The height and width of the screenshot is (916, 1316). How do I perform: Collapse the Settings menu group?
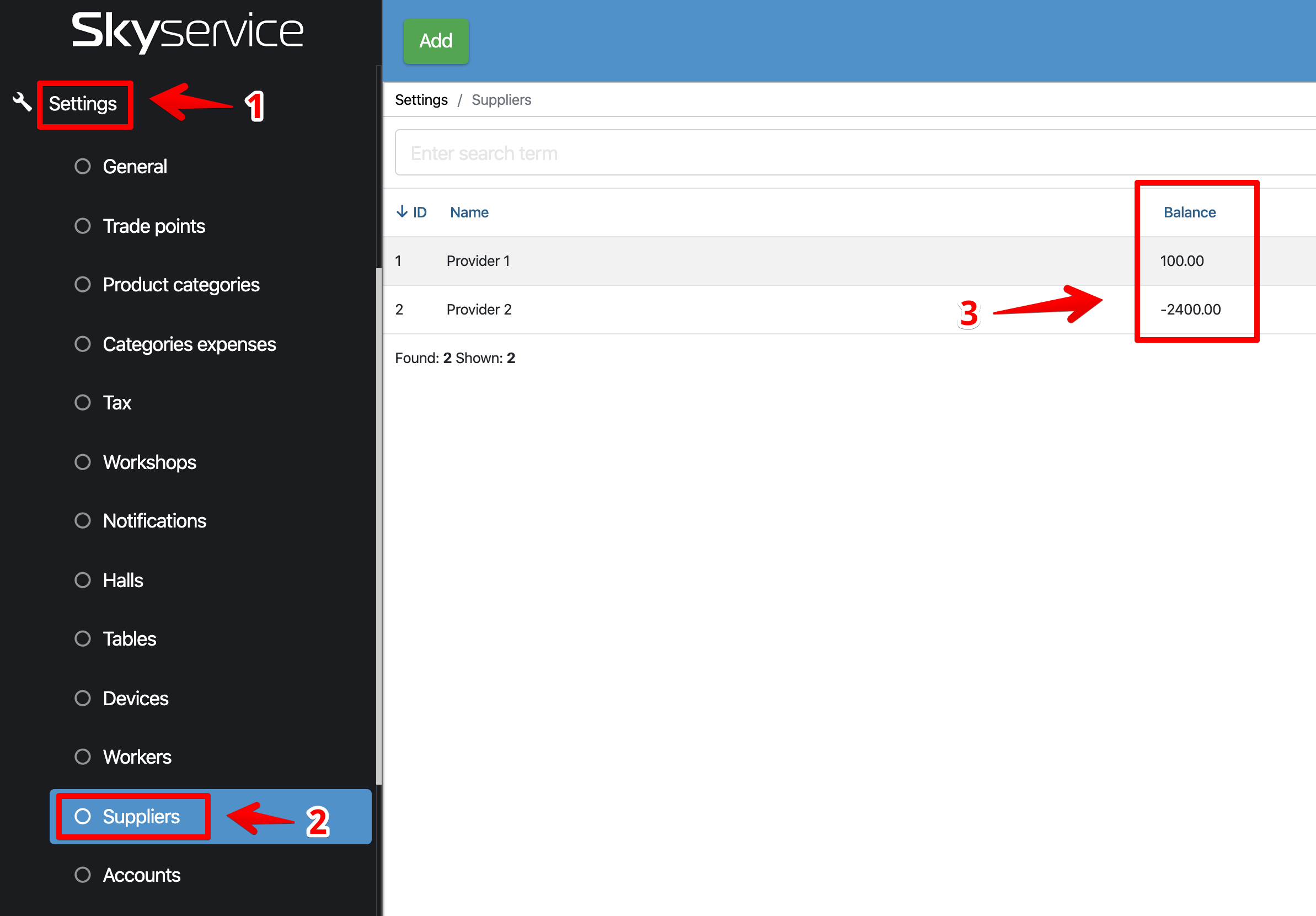tap(83, 104)
